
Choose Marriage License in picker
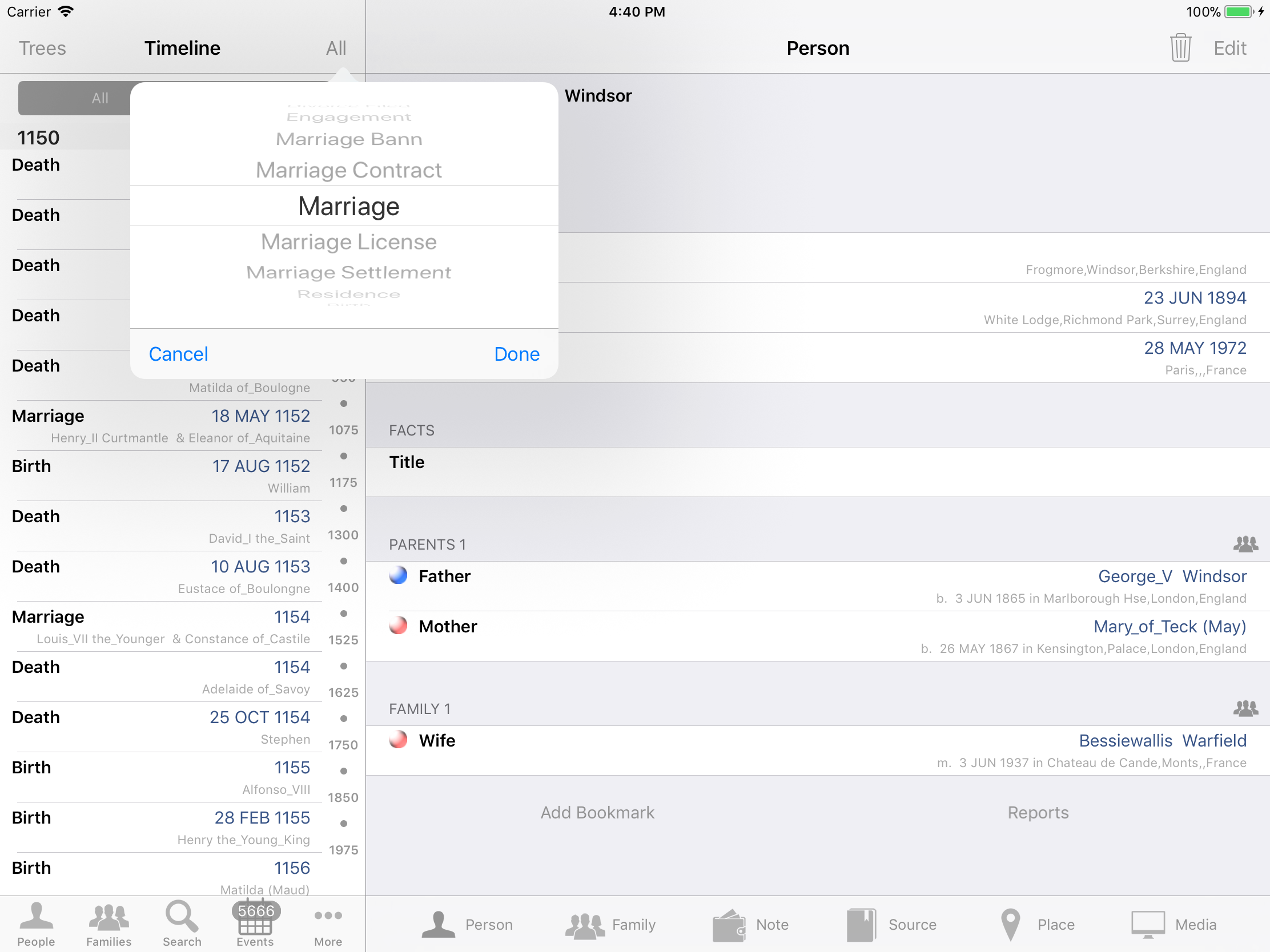click(x=348, y=242)
